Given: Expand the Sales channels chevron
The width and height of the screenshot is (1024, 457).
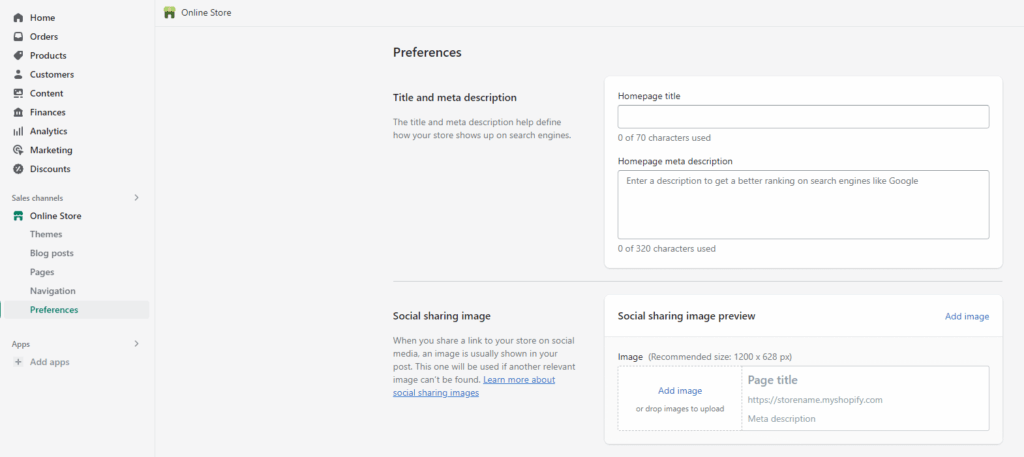Looking at the screenshot, I should point(136,198).
